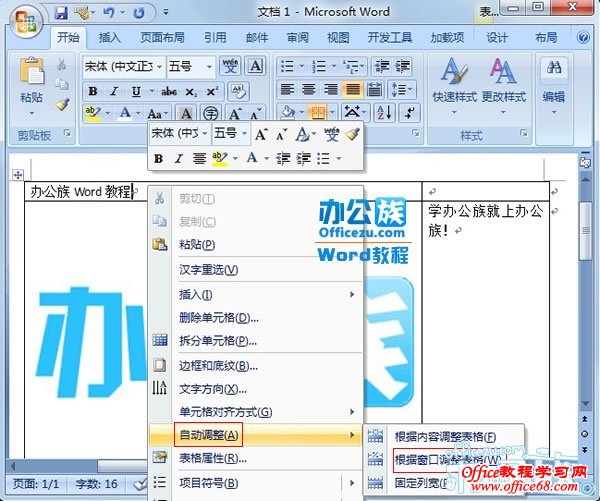
Task: Expand ribbon highlight color dropdown arrow
Action: click(x=108, y=113)
